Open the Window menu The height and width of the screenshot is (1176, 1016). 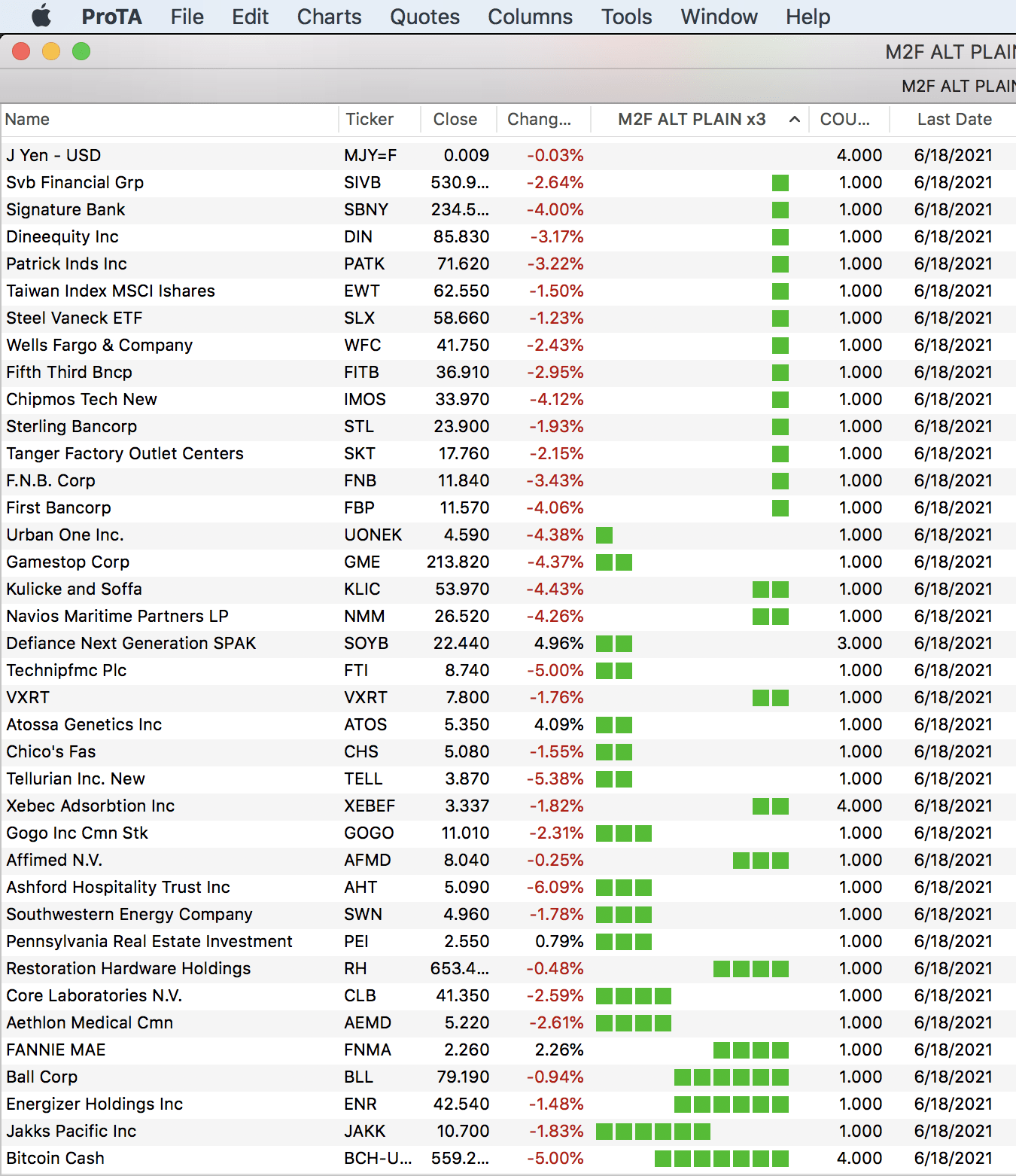pos(719,17)
